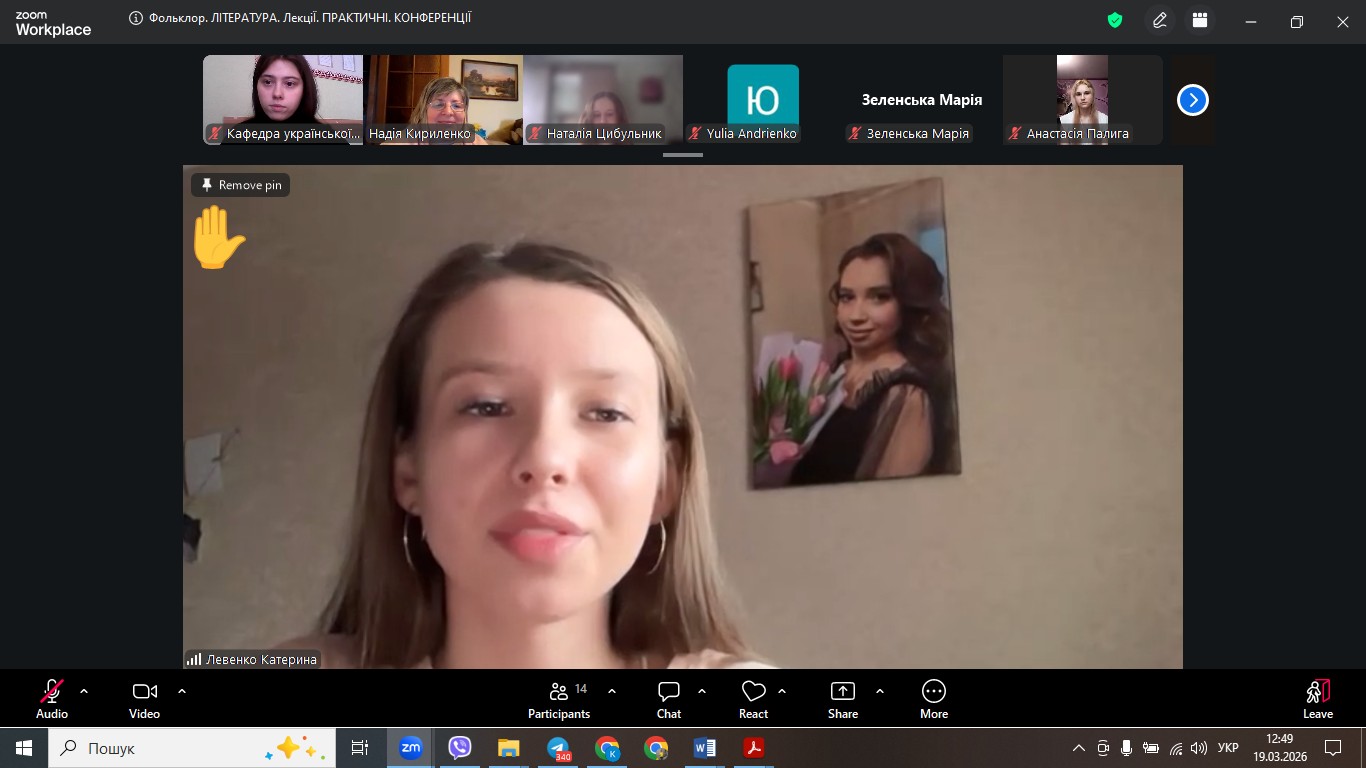
Task: Show next participants with blue arrow
Action: [x=1192, y=100]
